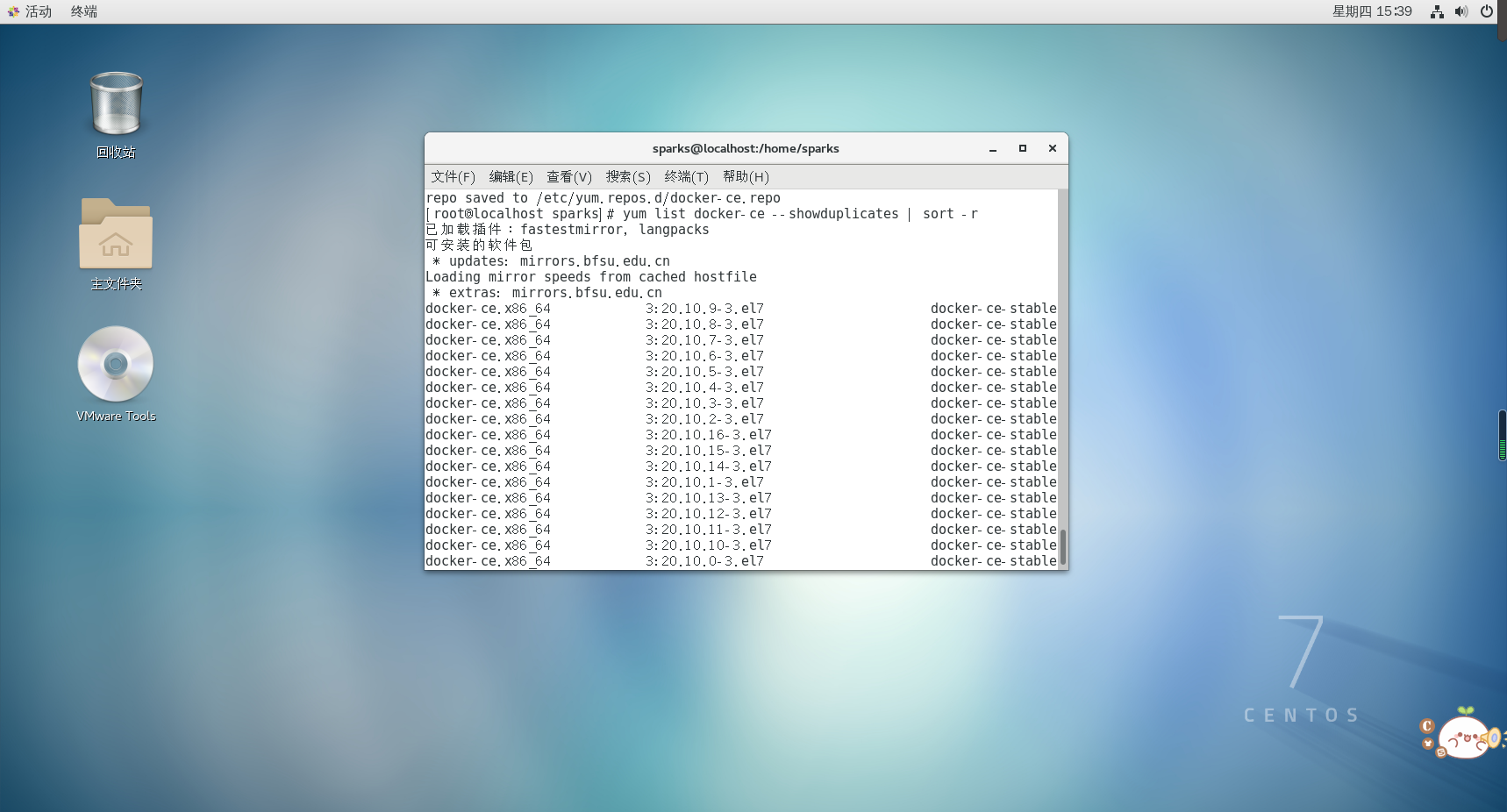Click version text 3:20.10.2-3.el7
Viewport: 1507px width, 812px height.
704,419
